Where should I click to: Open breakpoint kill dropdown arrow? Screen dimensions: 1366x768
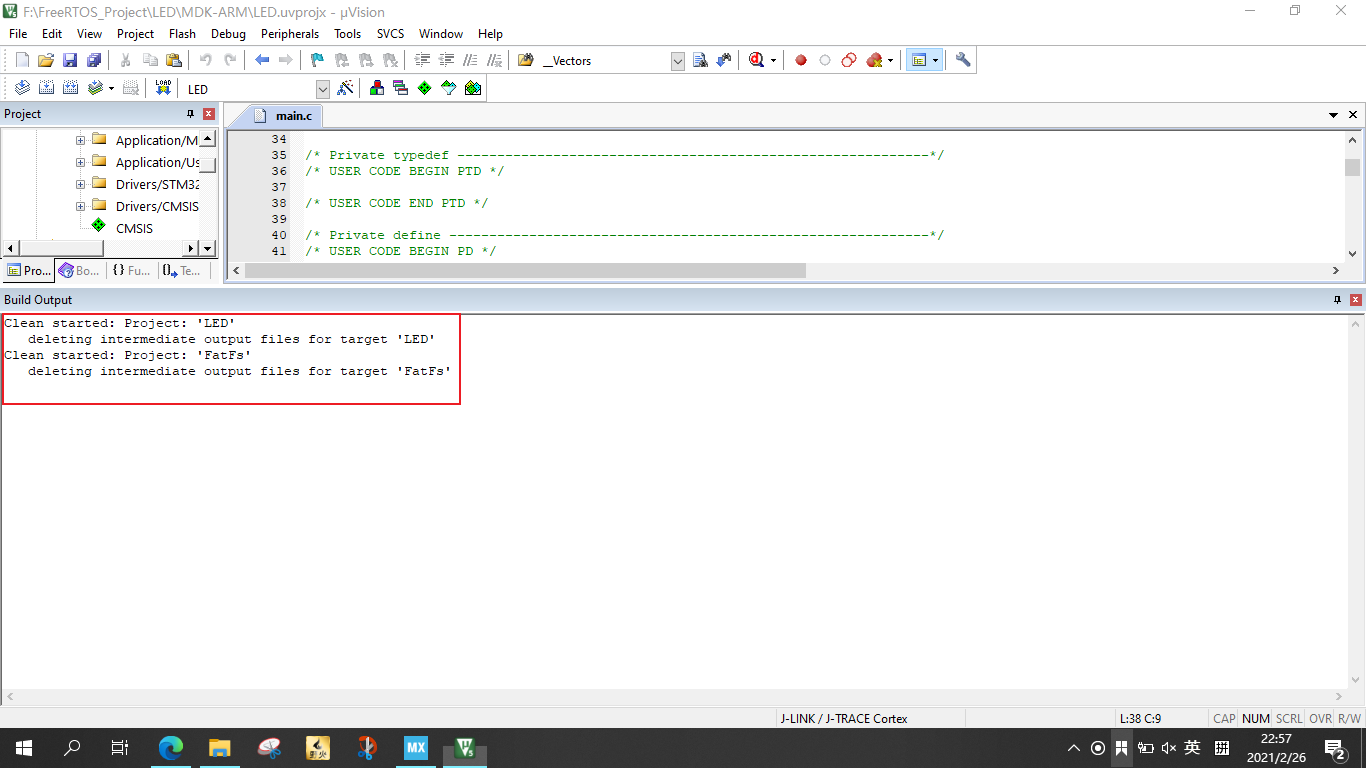(x=889, y=60)
